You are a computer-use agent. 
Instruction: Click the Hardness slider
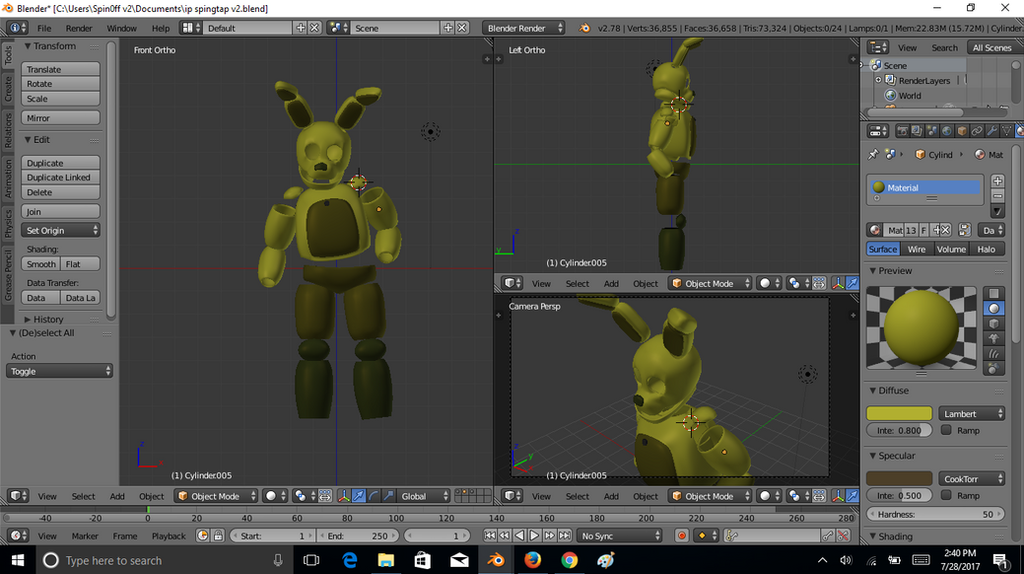[935, 514]
